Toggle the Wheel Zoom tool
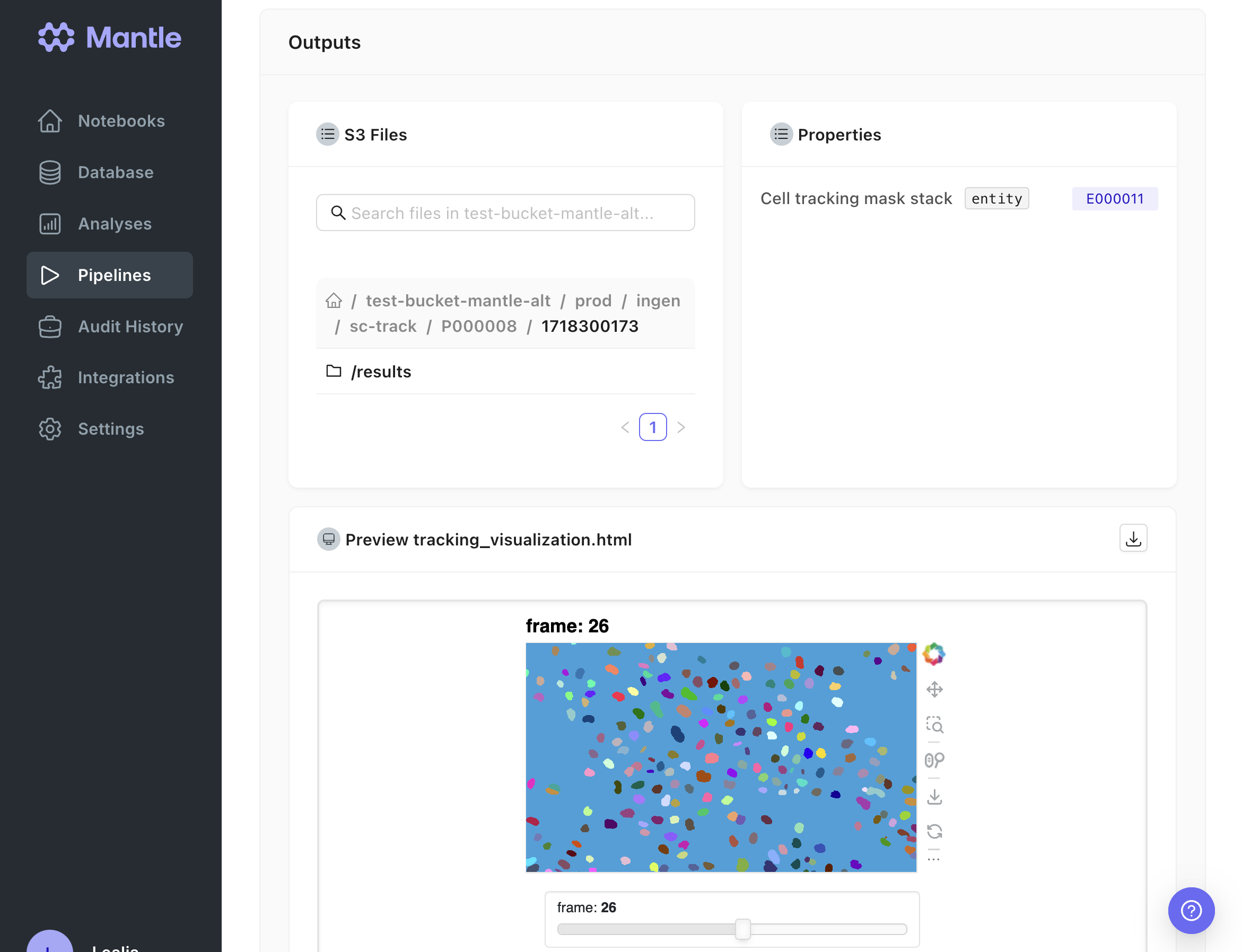 (934, 760)
